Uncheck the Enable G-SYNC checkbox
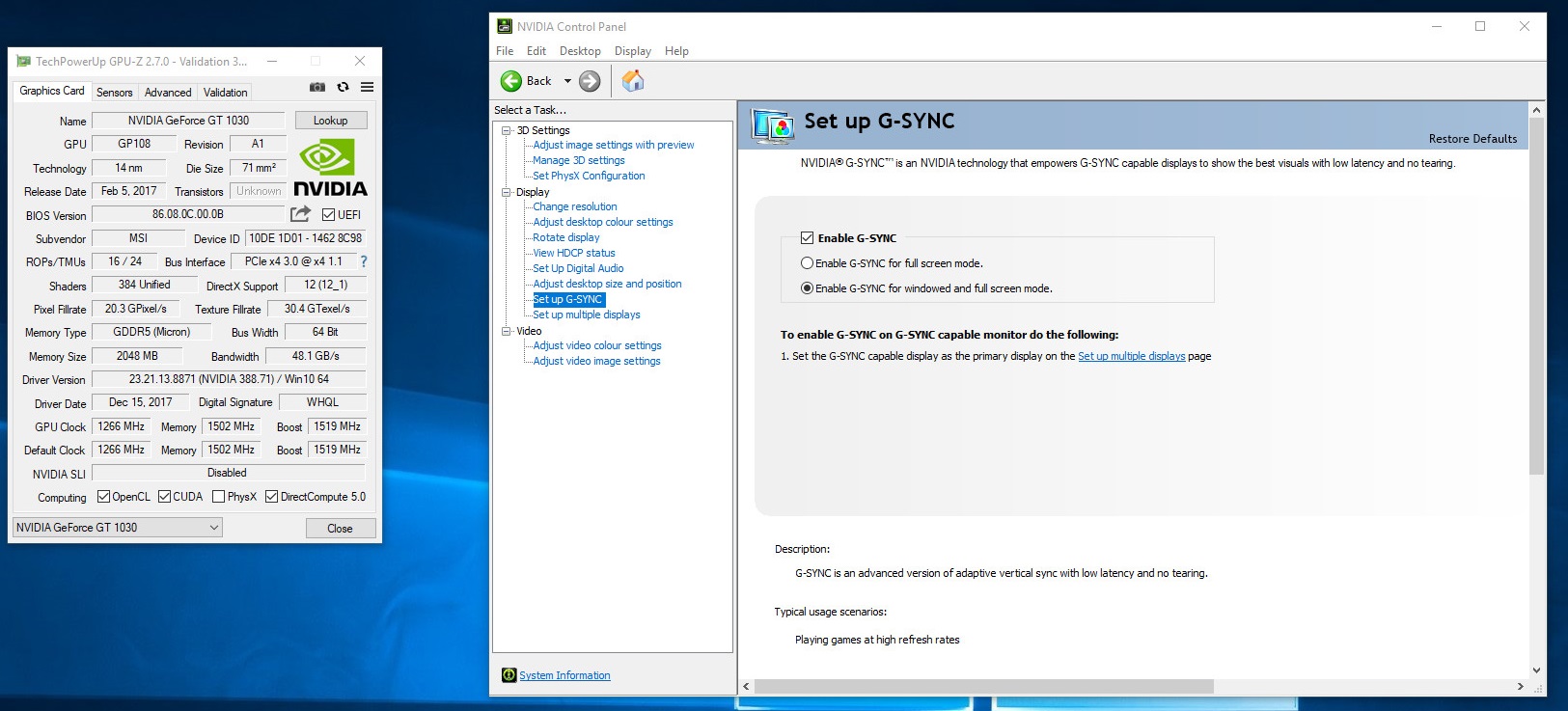This screenshot has height=711, width=1568. coord(807,238)
